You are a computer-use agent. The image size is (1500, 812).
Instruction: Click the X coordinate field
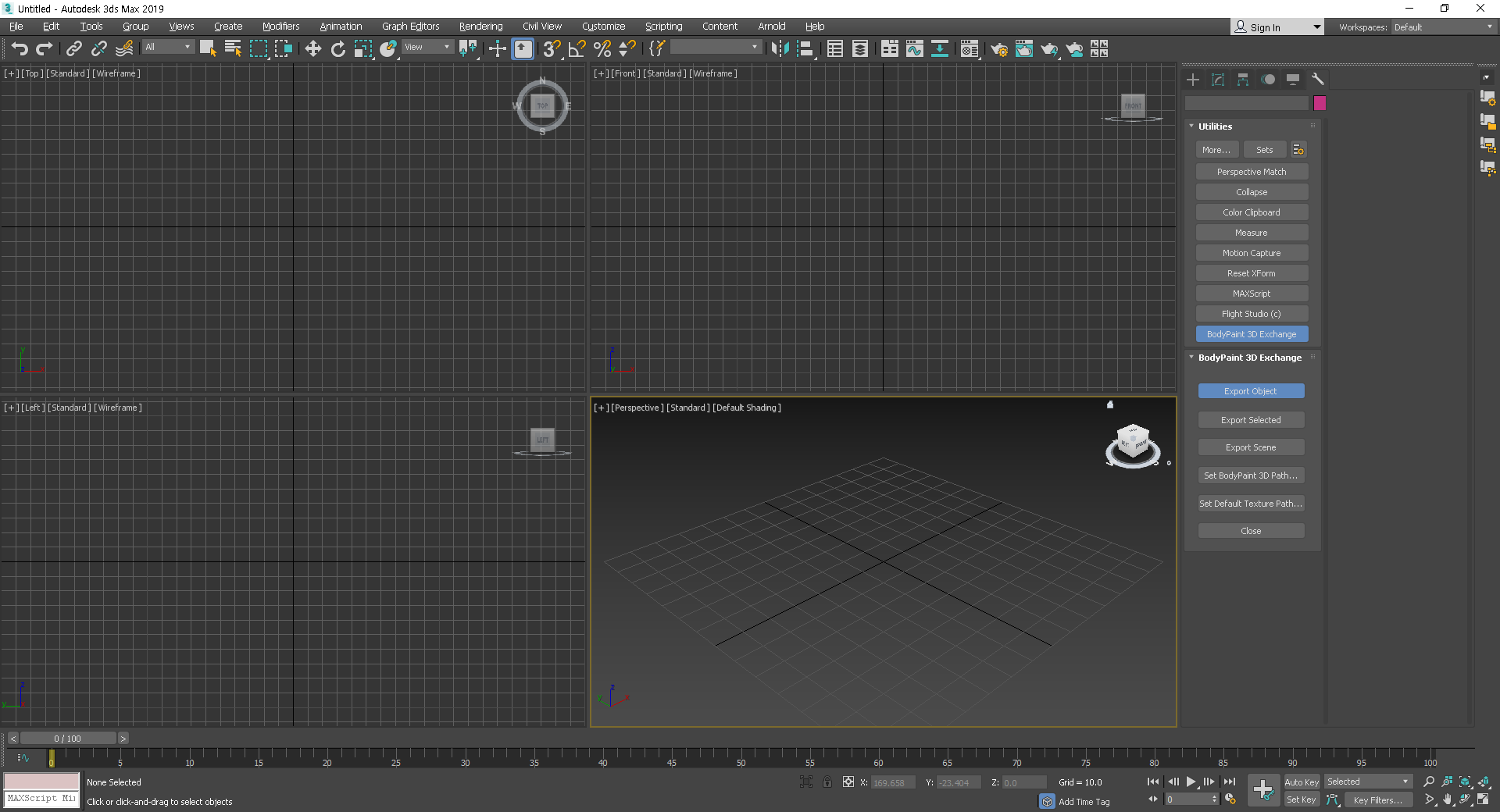(x=893, y=782)
